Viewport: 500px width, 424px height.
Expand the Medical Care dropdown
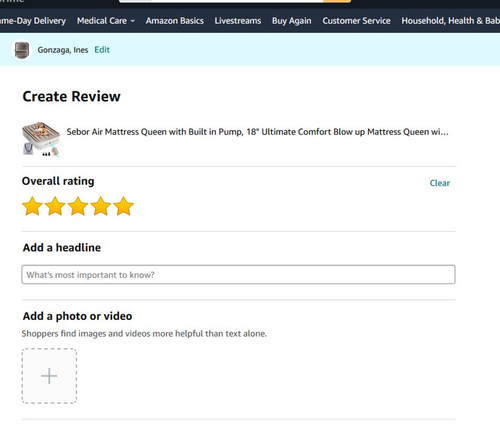[106, 21]
